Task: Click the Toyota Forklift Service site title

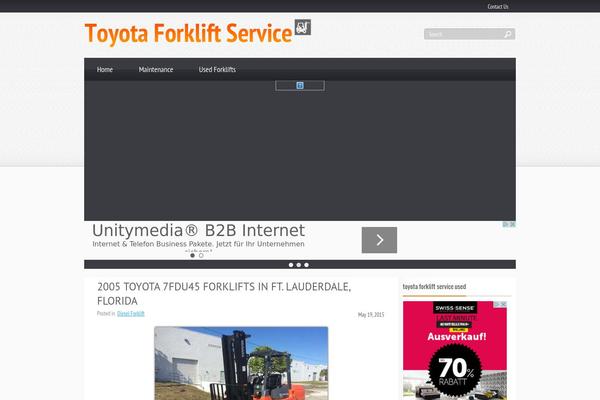Action: coord(188,33)
